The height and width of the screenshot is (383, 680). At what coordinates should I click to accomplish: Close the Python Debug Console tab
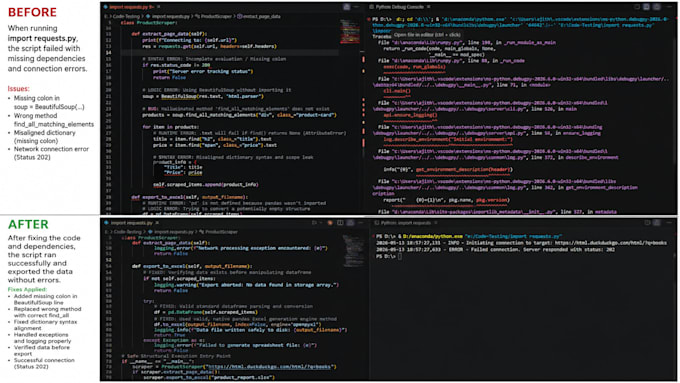(428, 7)
